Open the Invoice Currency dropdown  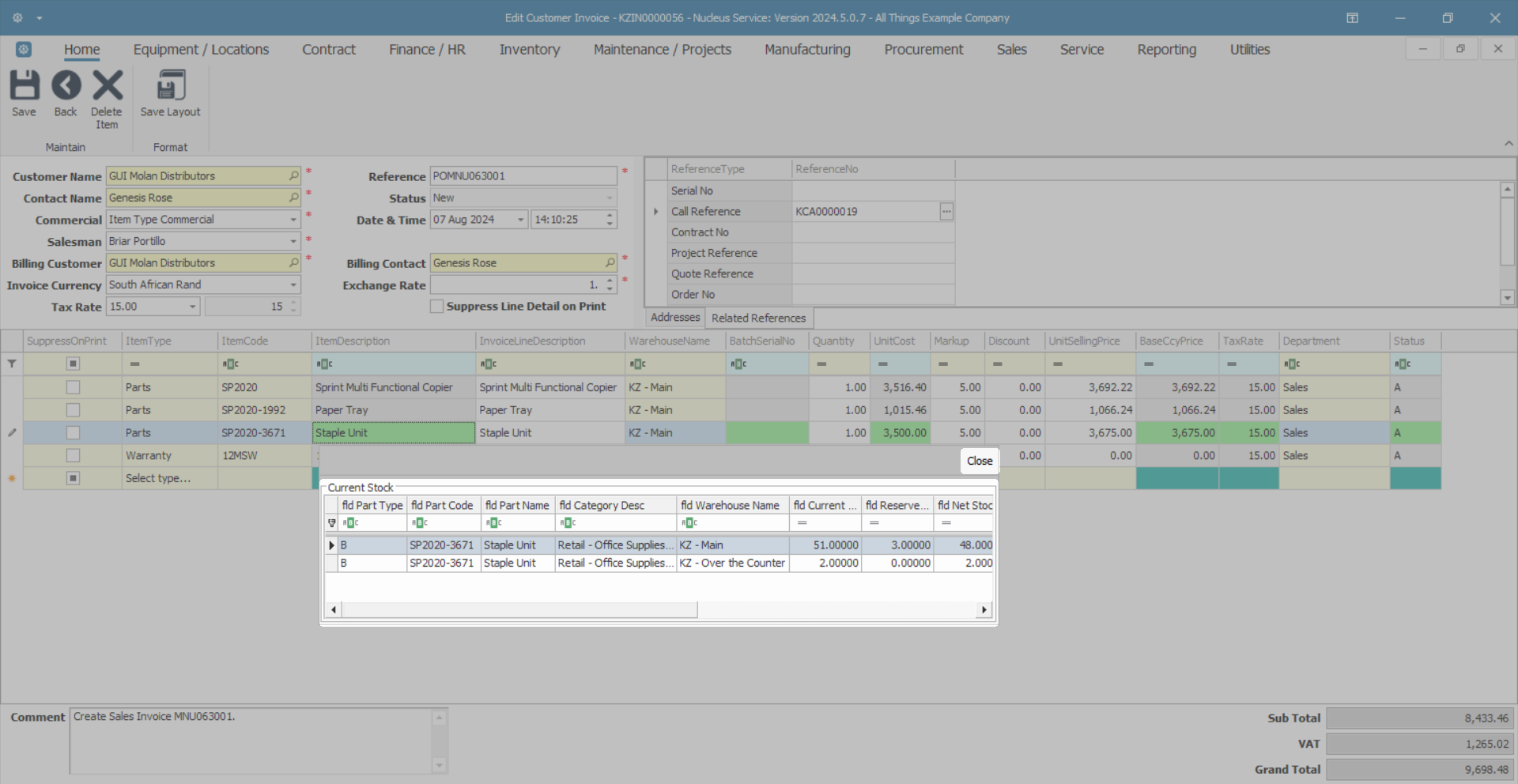(x=293, y=285)
